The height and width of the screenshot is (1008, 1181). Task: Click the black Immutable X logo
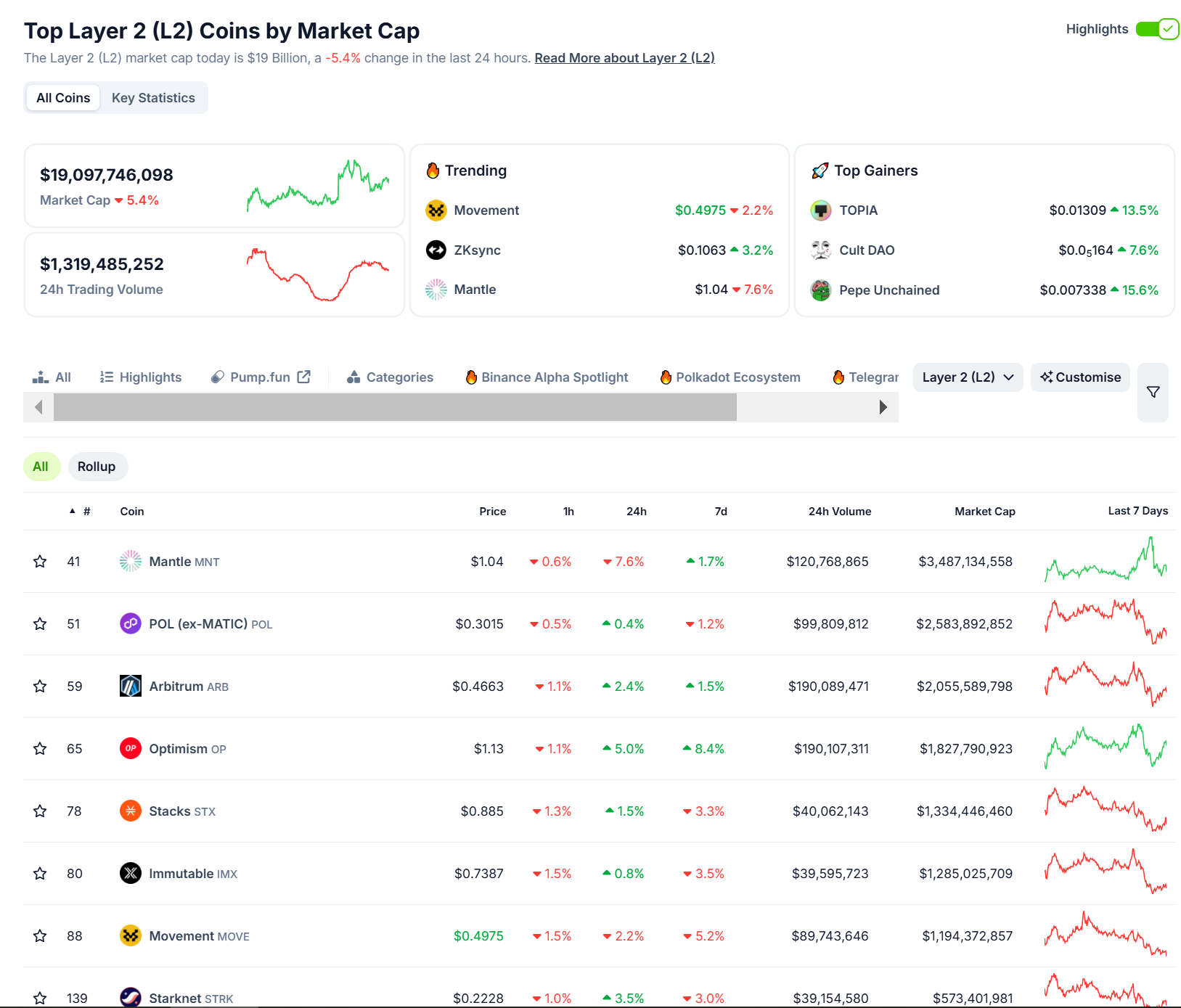point(131,873)
